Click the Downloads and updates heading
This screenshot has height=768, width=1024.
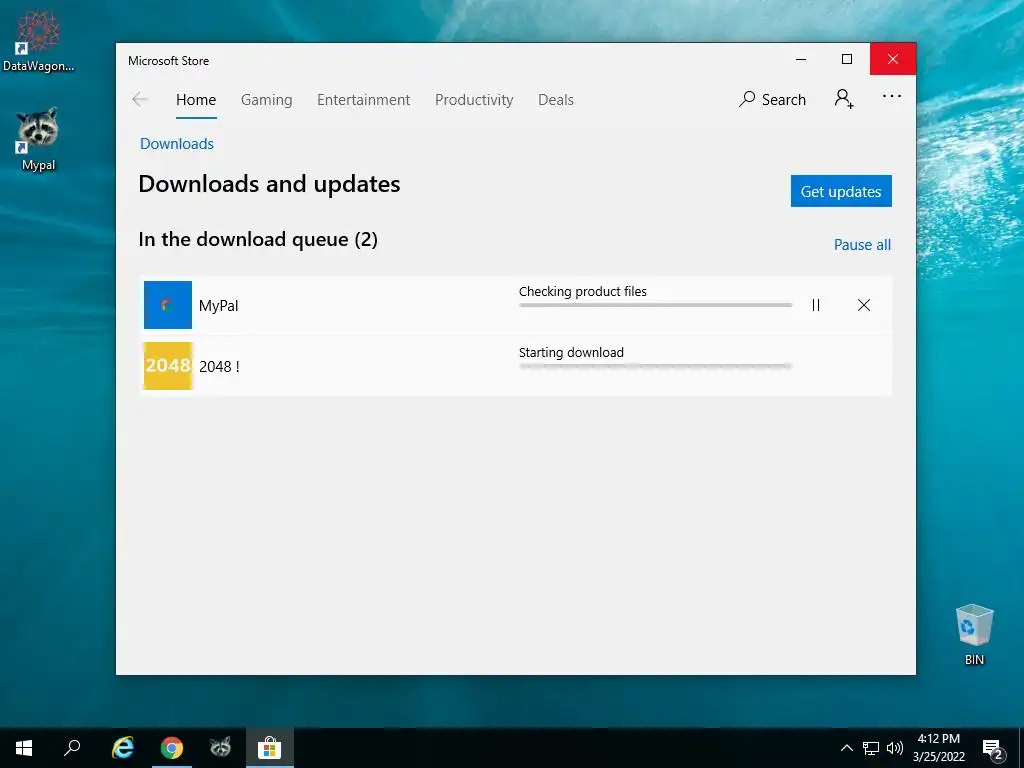[269, 184]
